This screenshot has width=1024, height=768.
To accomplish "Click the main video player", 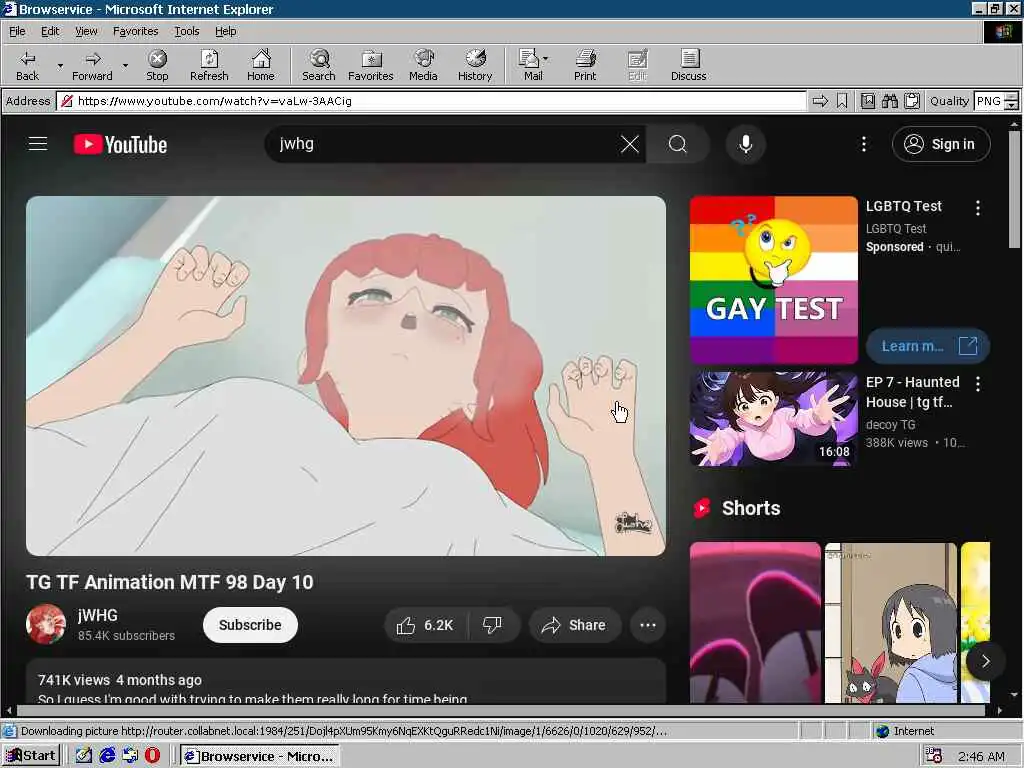I will coord(346,376).
